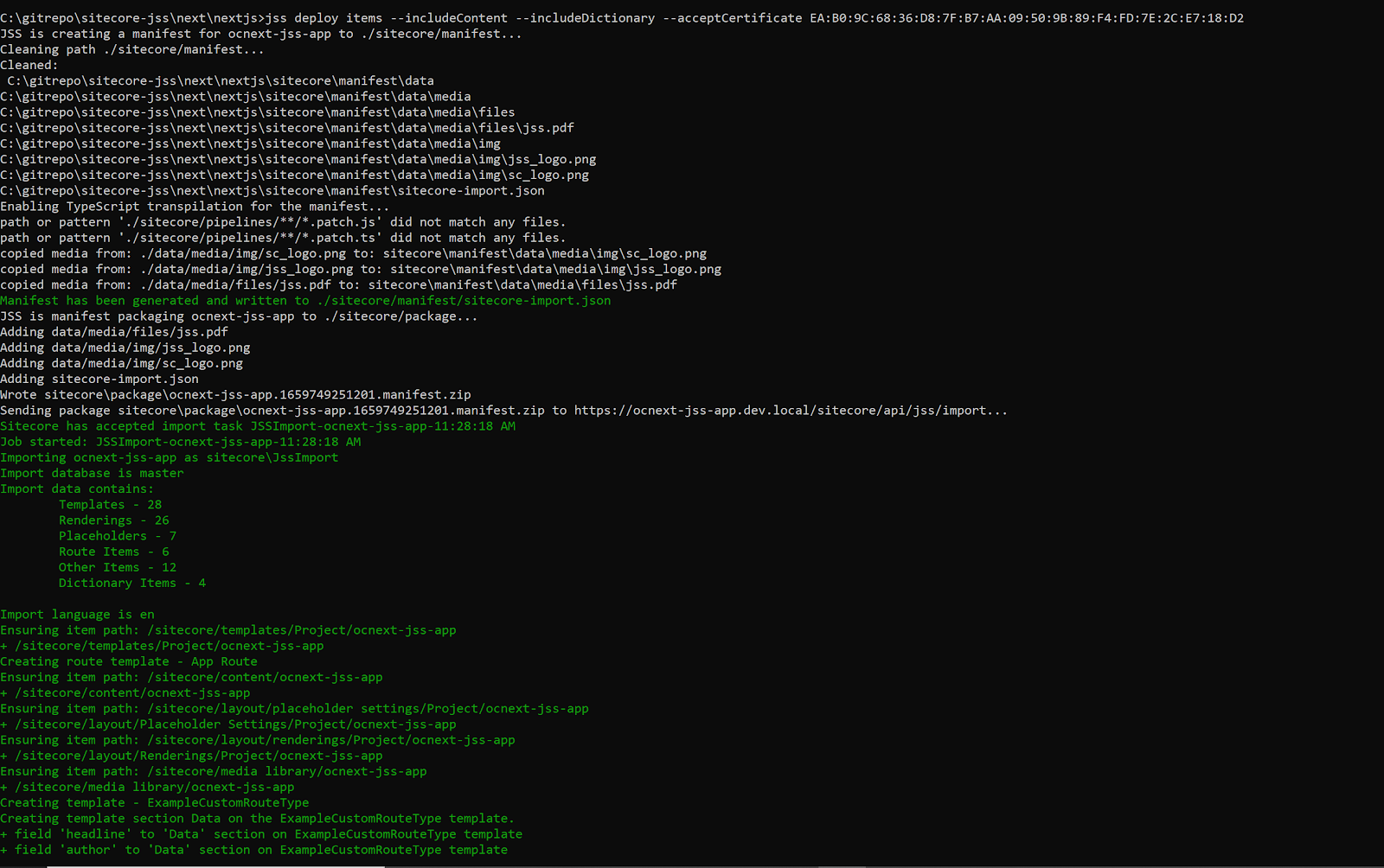Screen dimensions: 1384x868
Task: Click 'Importing ocnext-jss-app as sitecore\JssImport' line
Action: 170,457
